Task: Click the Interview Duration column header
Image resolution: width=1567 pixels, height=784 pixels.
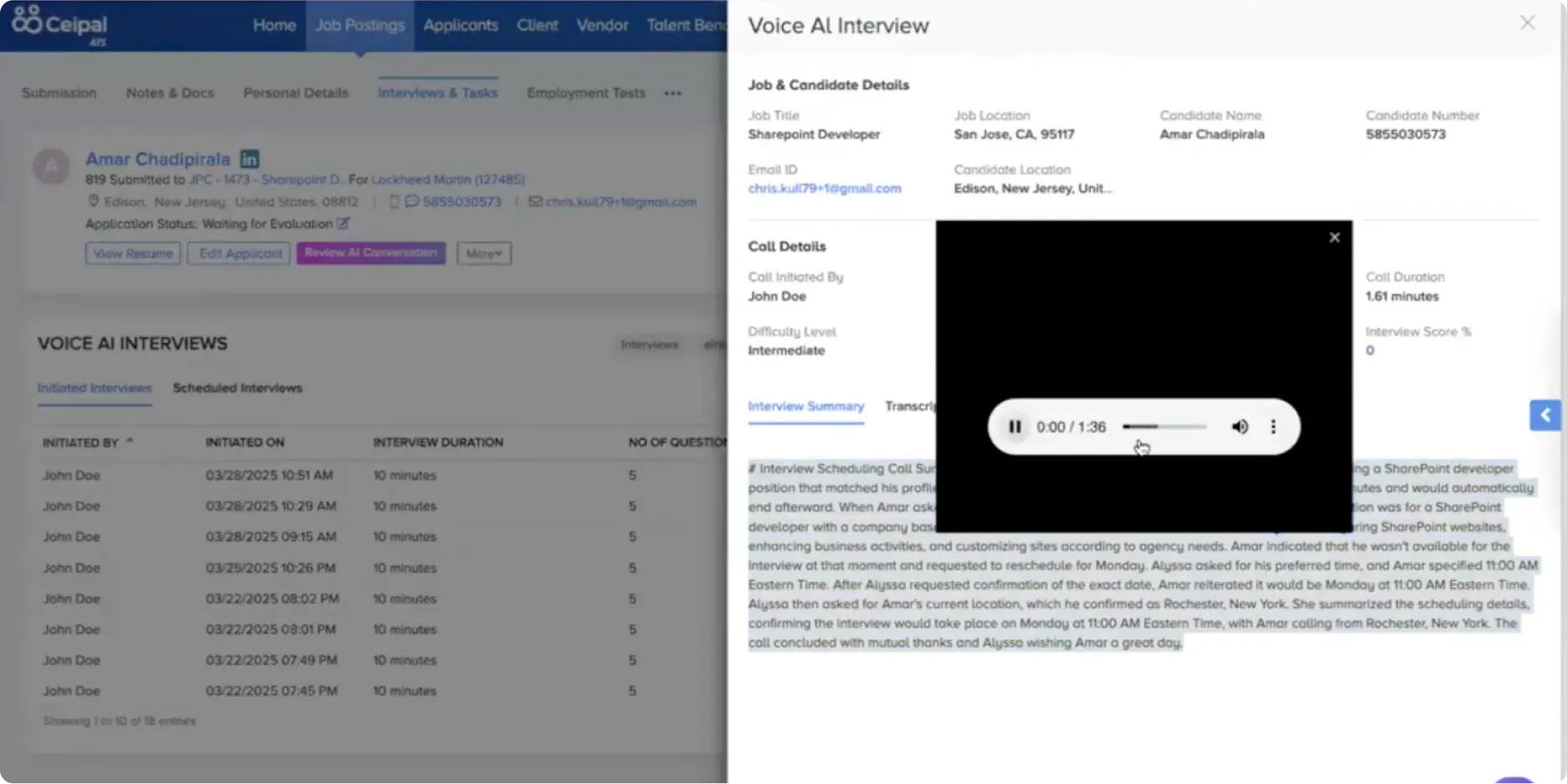Action: [x=438, y=443]
